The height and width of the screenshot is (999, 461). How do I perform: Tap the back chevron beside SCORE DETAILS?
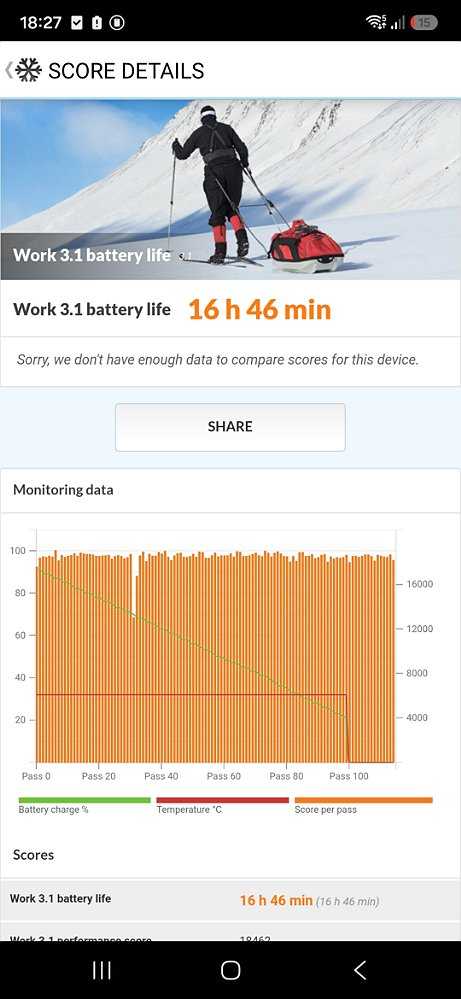coord(8,70)
